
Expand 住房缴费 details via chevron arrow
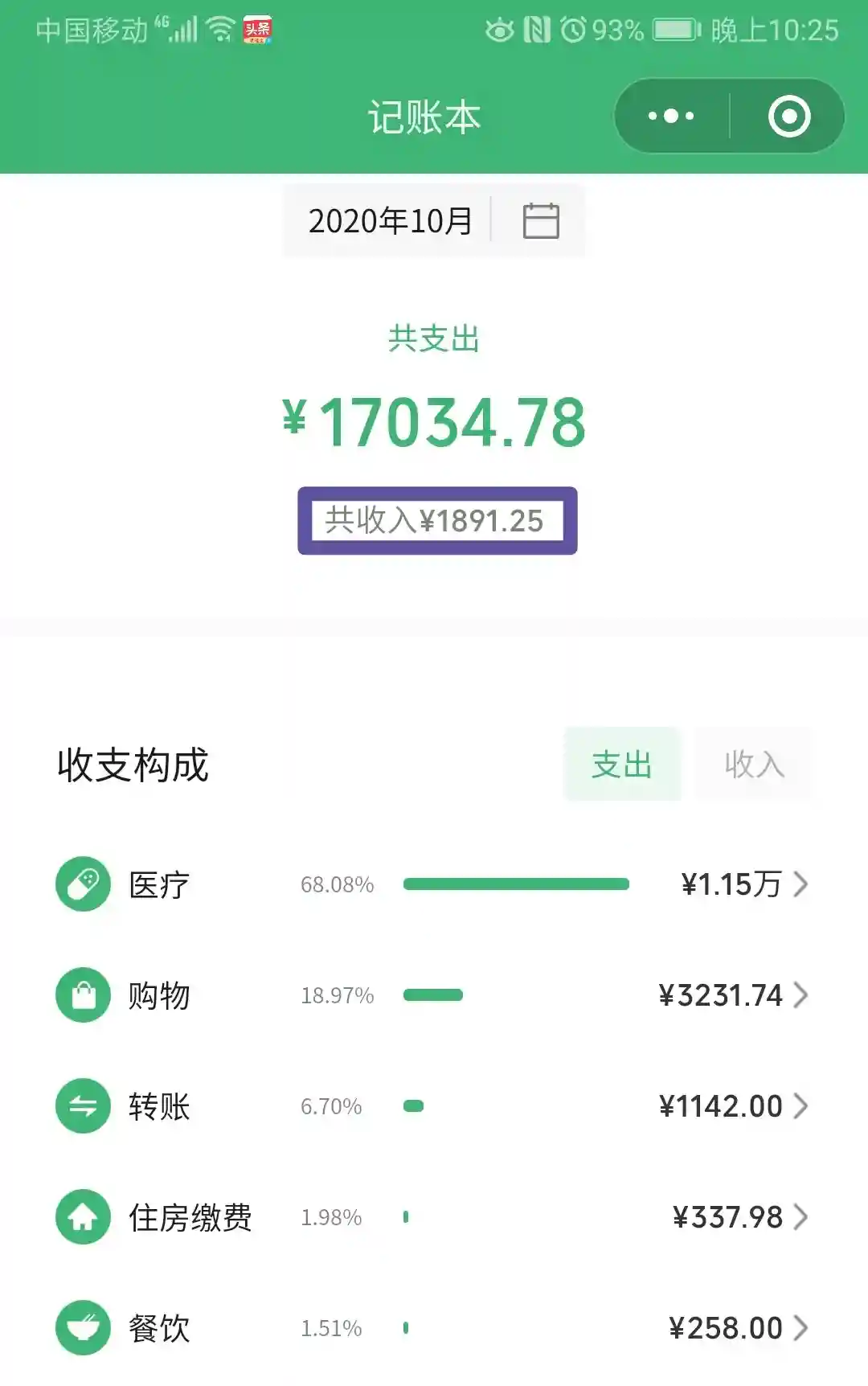click(x=800, y=1217)
